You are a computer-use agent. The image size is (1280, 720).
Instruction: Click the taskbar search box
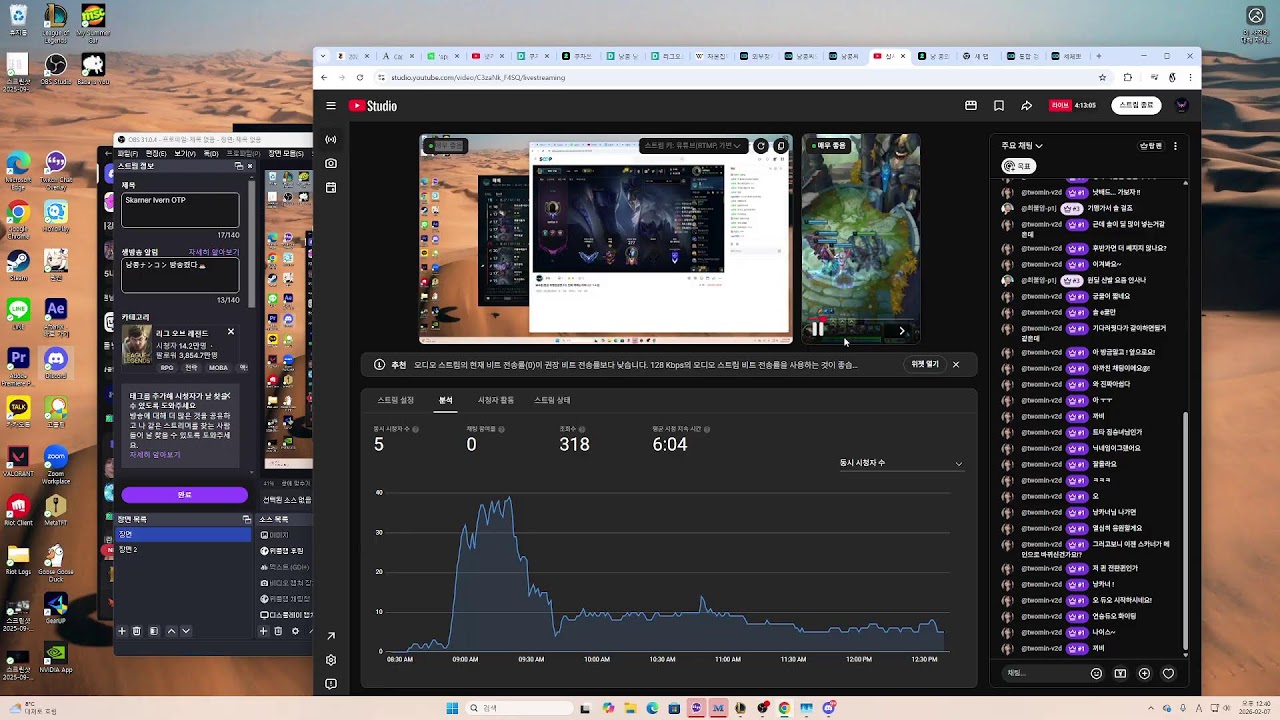click(518, 708)
